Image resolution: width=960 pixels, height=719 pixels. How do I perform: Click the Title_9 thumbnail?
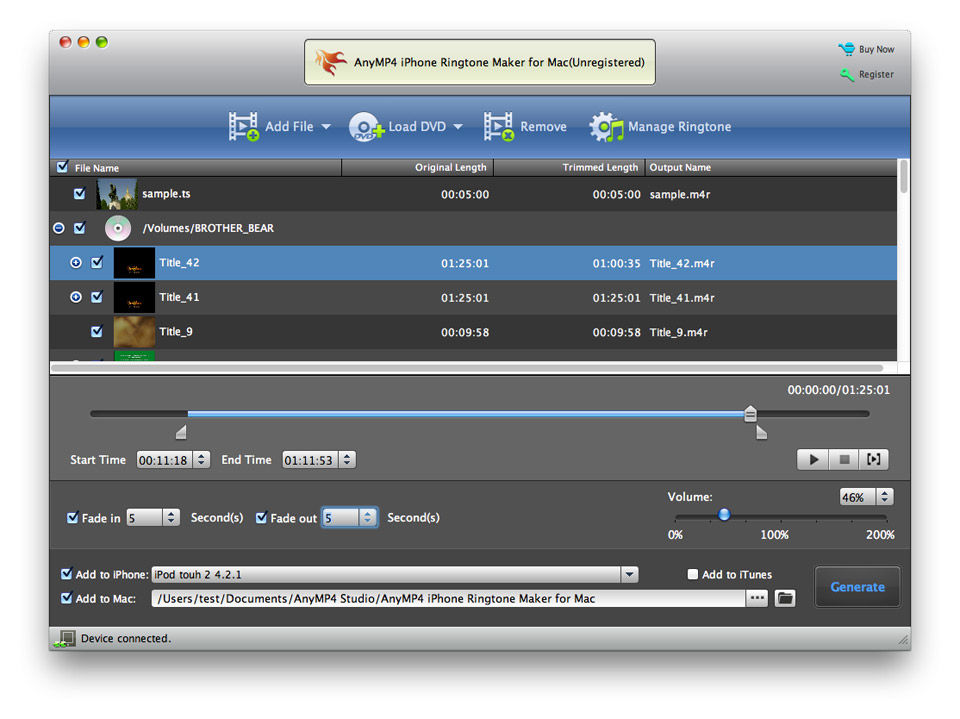pos(134,332)
